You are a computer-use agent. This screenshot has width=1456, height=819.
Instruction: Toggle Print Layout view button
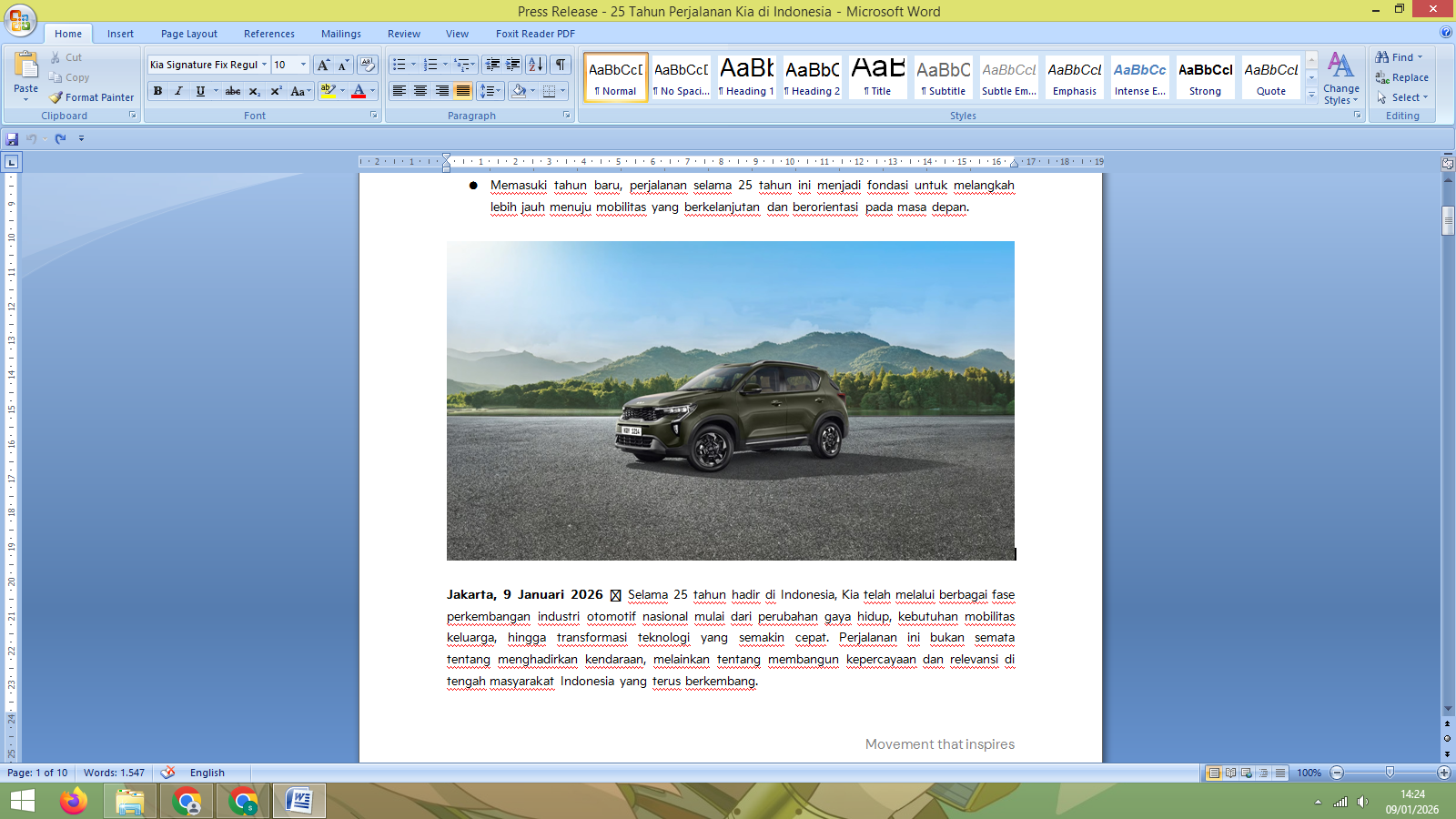tap(1213, 773)
